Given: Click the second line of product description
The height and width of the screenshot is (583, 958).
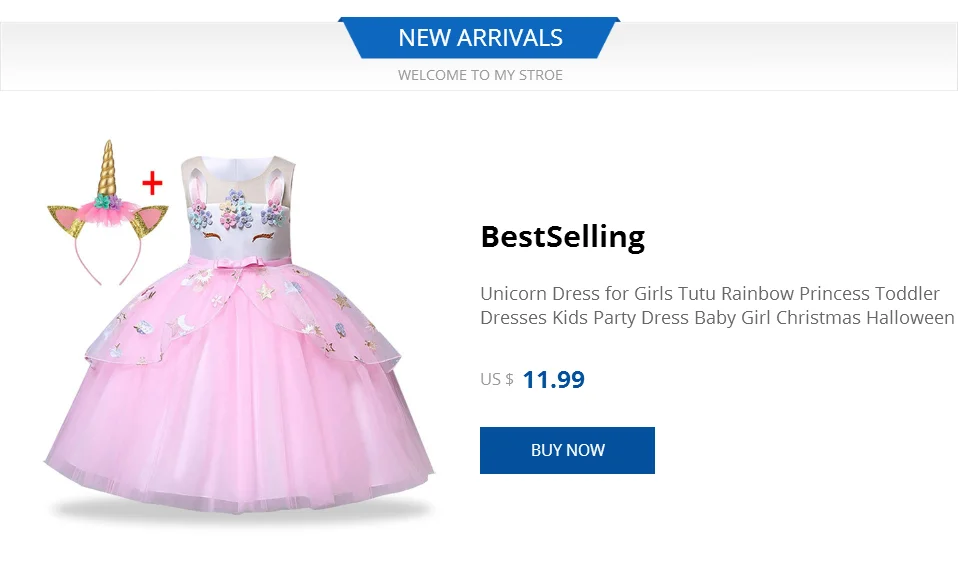Looking at the screenshot, I should [x=717, y=318].
